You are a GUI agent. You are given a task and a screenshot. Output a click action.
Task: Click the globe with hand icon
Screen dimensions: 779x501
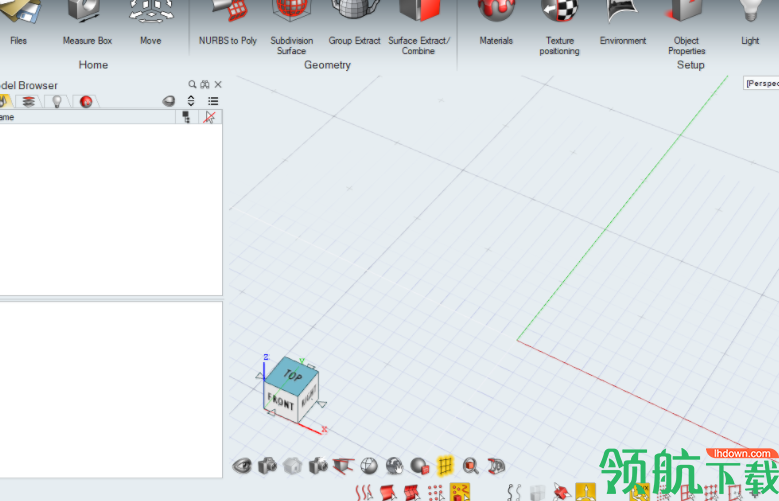pos(394,466)
